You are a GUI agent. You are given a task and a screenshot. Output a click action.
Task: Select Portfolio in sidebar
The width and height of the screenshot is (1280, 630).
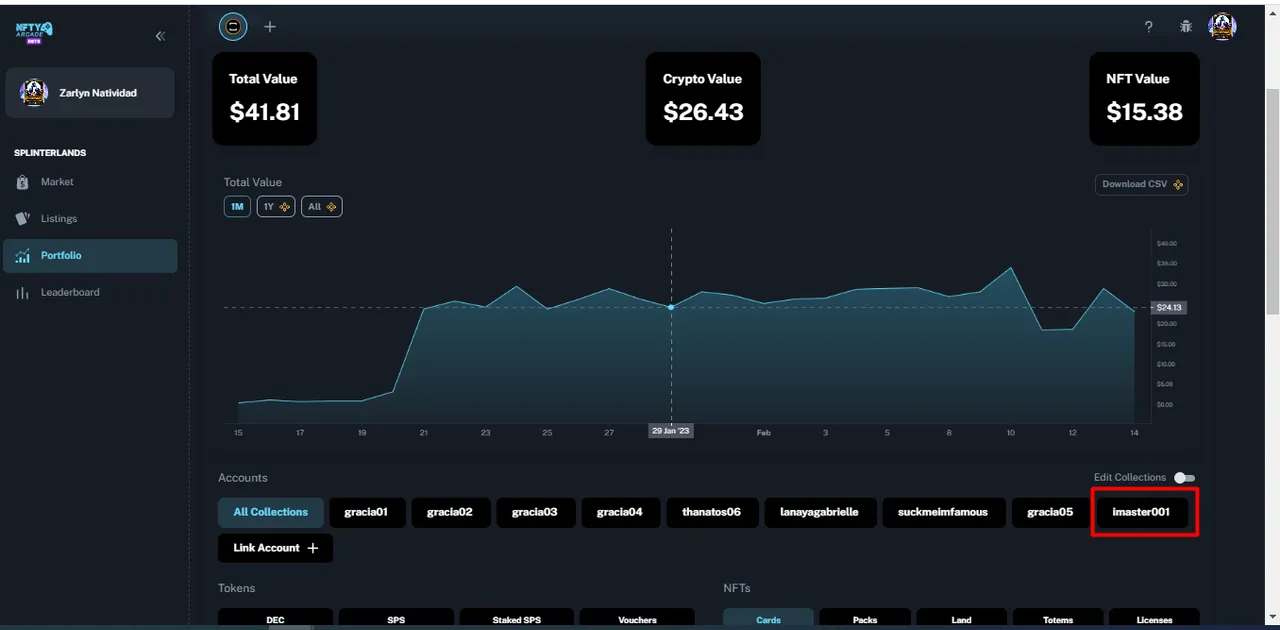tap(90, 256)
